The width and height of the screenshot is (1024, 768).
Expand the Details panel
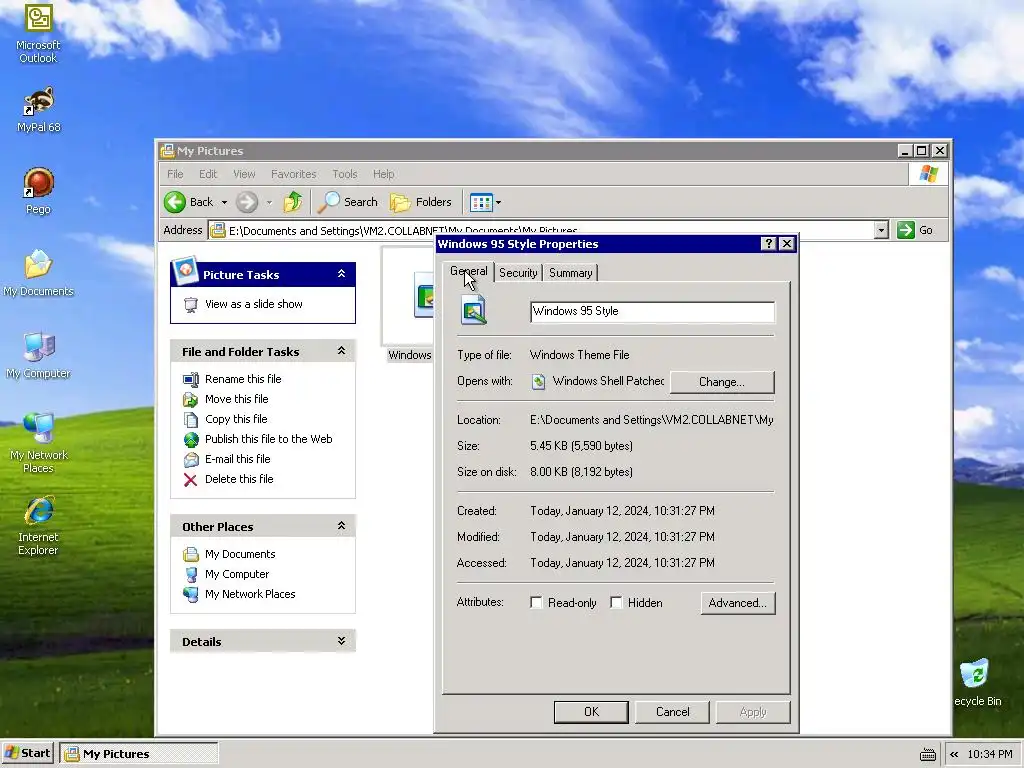pos(341,641)
